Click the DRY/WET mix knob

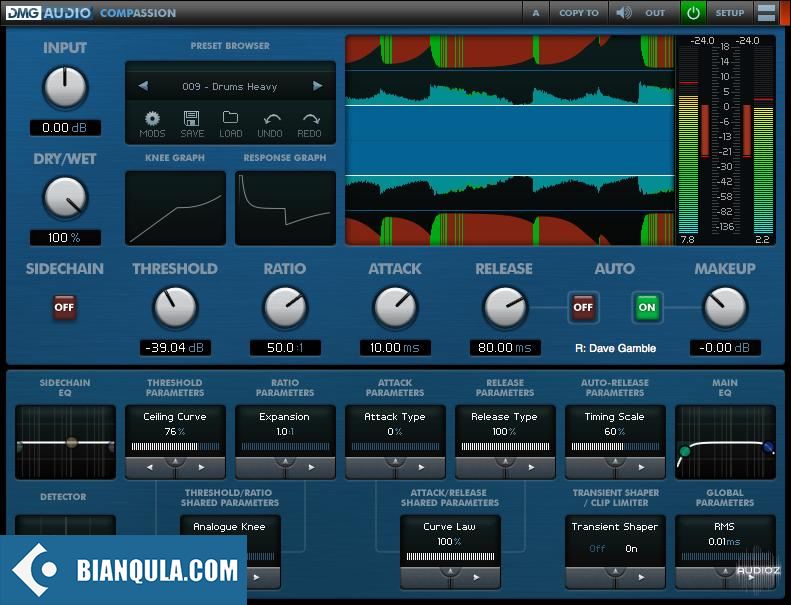click(65, 198)
